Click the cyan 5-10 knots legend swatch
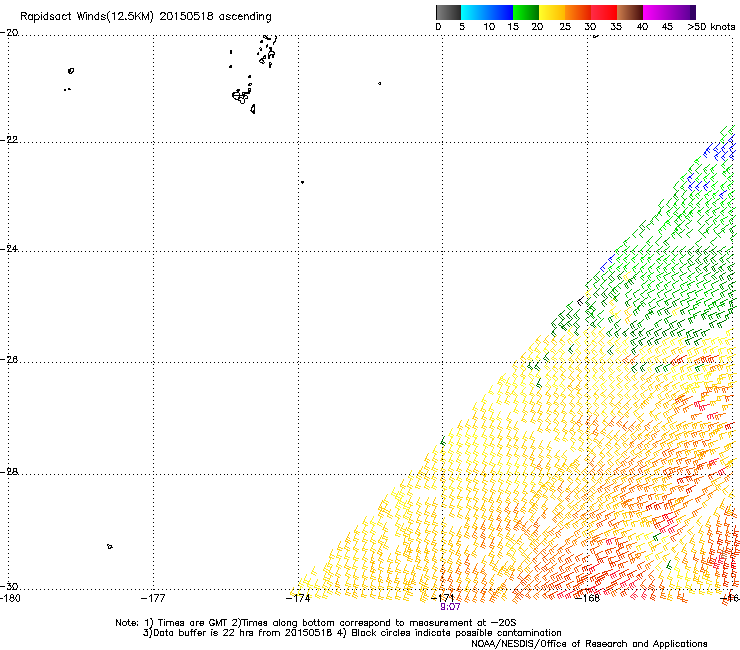 click(474, 12)
